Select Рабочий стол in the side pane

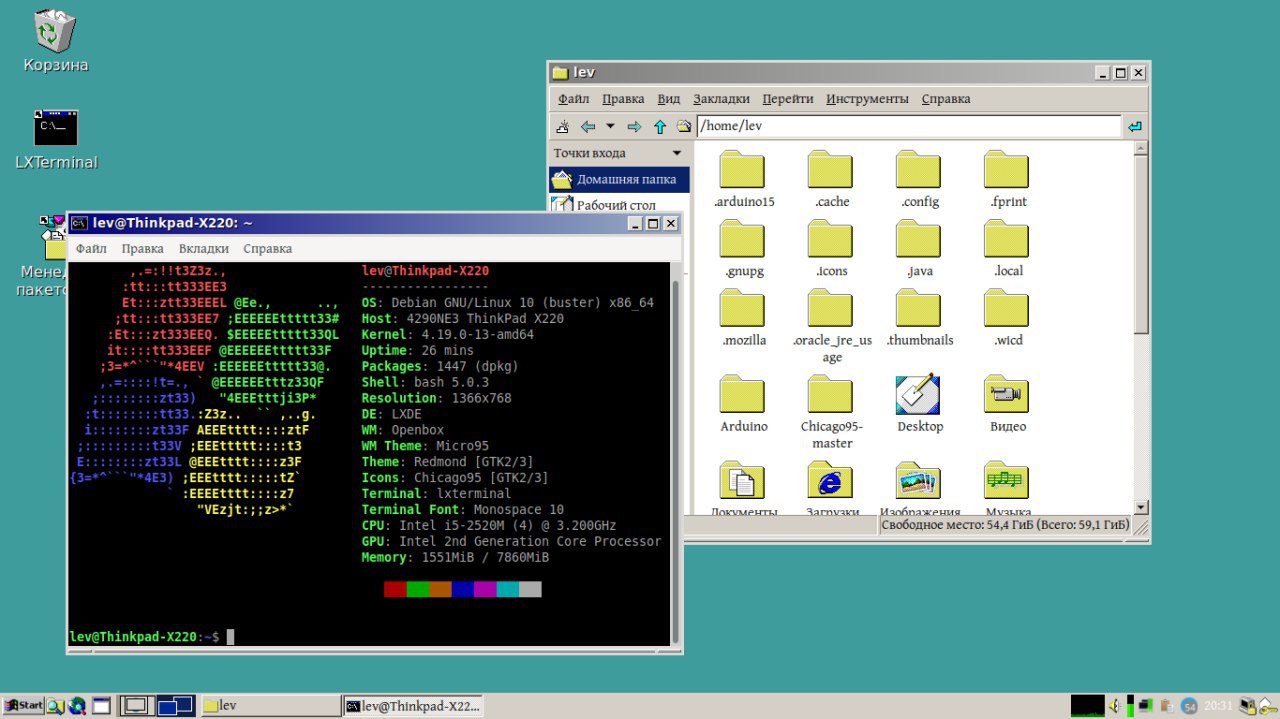(x=619, y=205)
